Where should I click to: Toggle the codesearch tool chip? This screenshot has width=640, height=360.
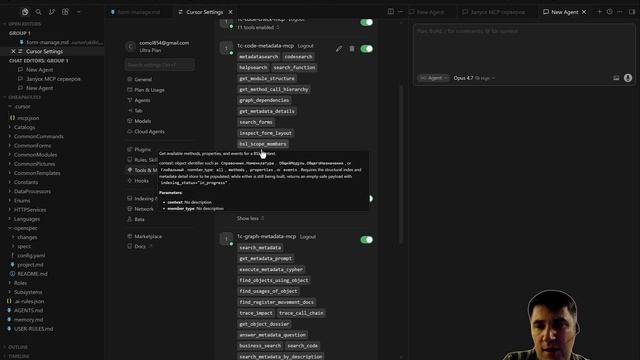pos(298,57)
